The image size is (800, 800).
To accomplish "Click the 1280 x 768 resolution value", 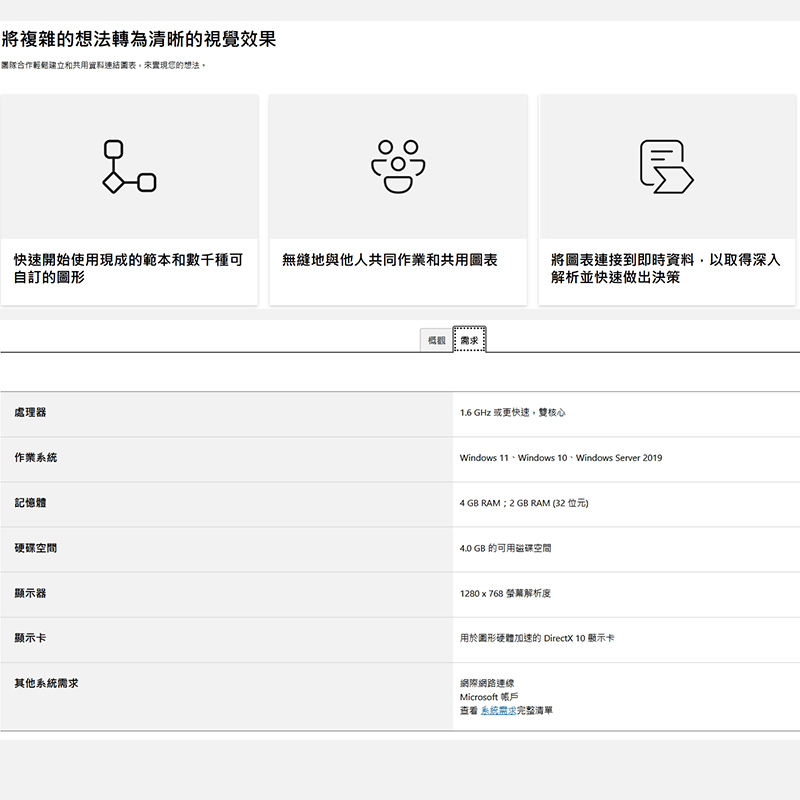I will pos(505,593).
